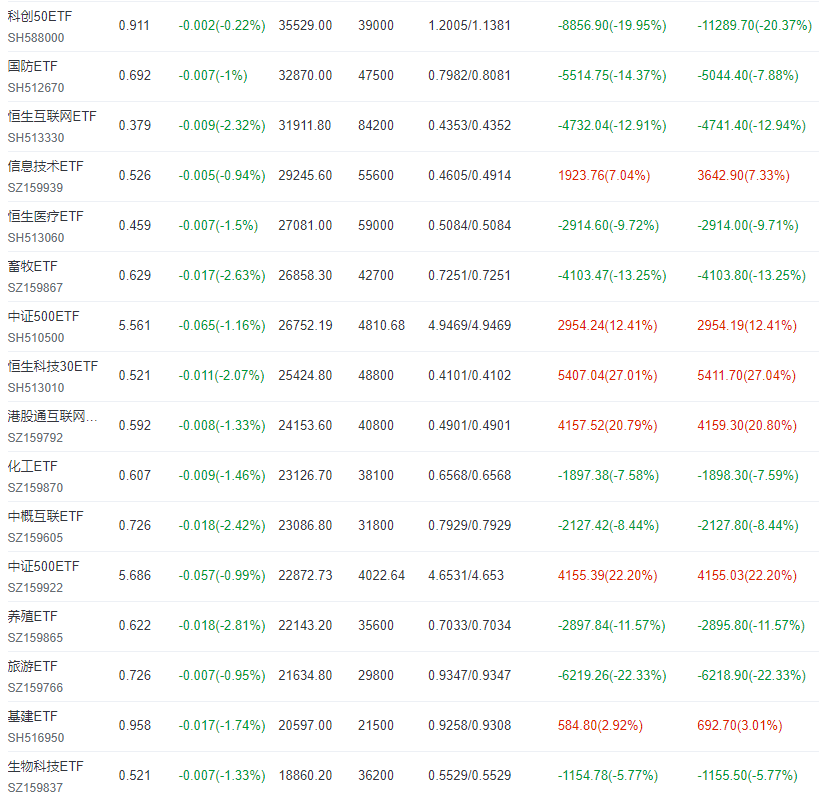Screen dimensions: 819x800
Task: Click market value 18860.20
Action: [x=305, y=776]
